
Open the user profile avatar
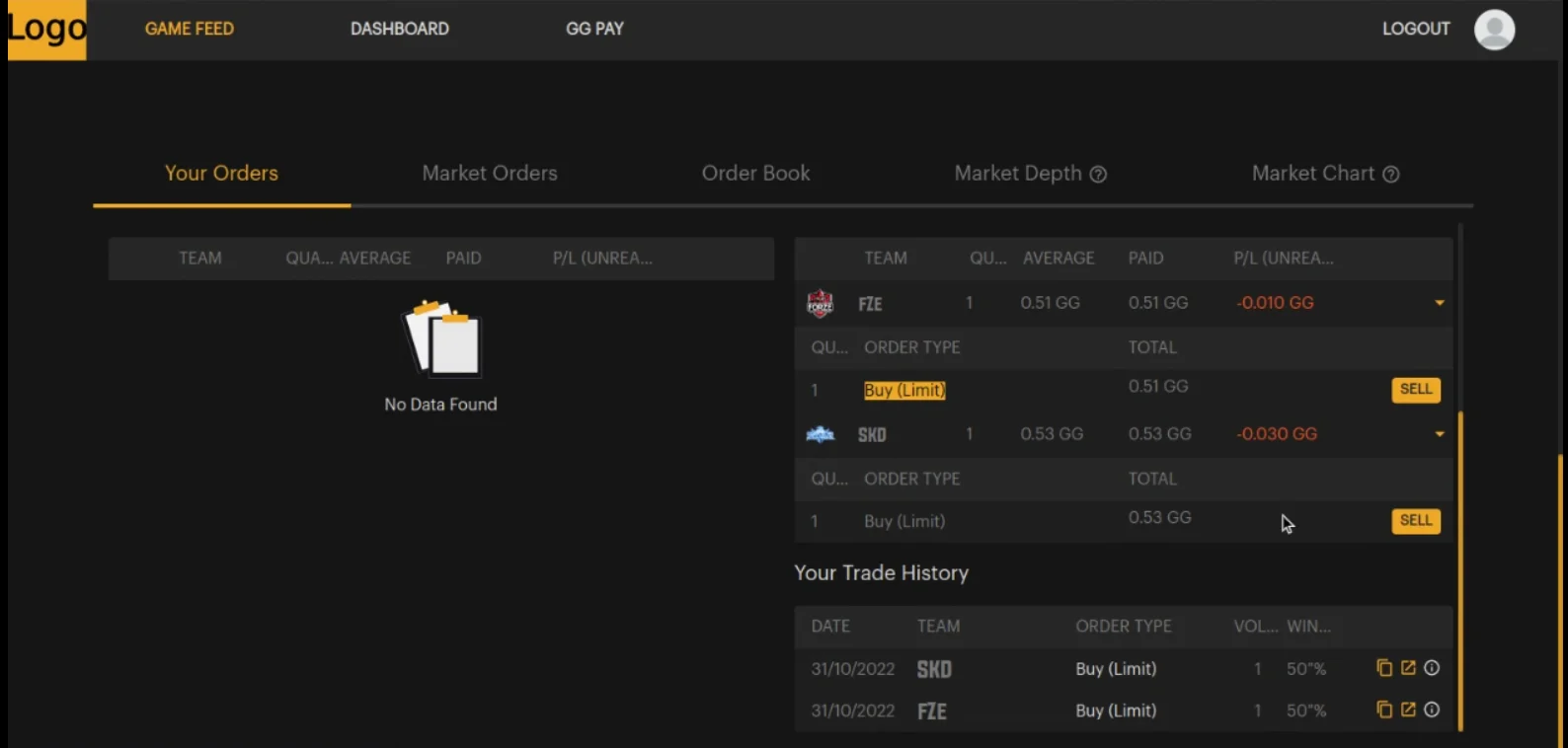(1494, 30)
